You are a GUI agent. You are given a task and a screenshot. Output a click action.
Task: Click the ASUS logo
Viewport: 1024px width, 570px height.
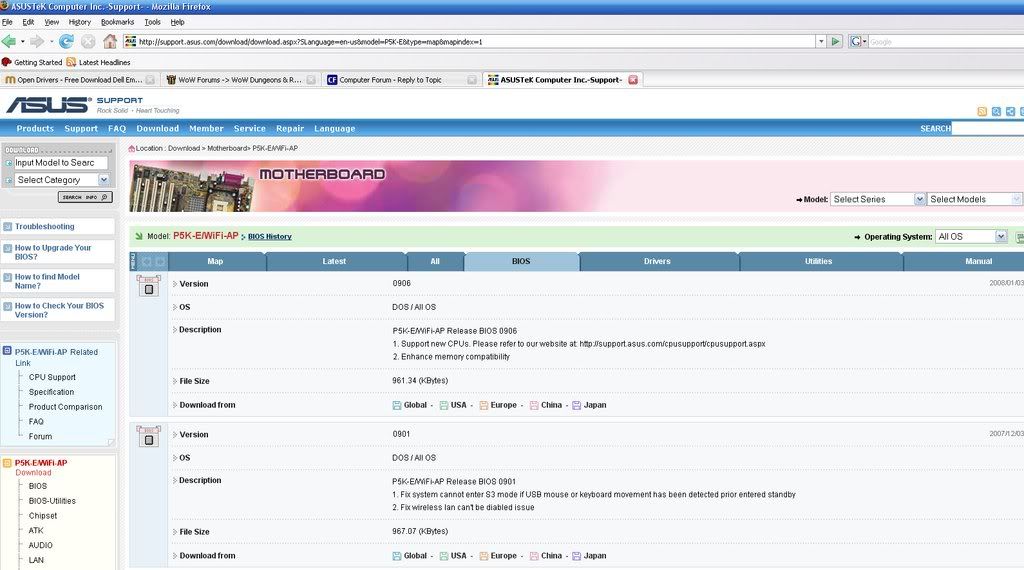coord(47,104)
